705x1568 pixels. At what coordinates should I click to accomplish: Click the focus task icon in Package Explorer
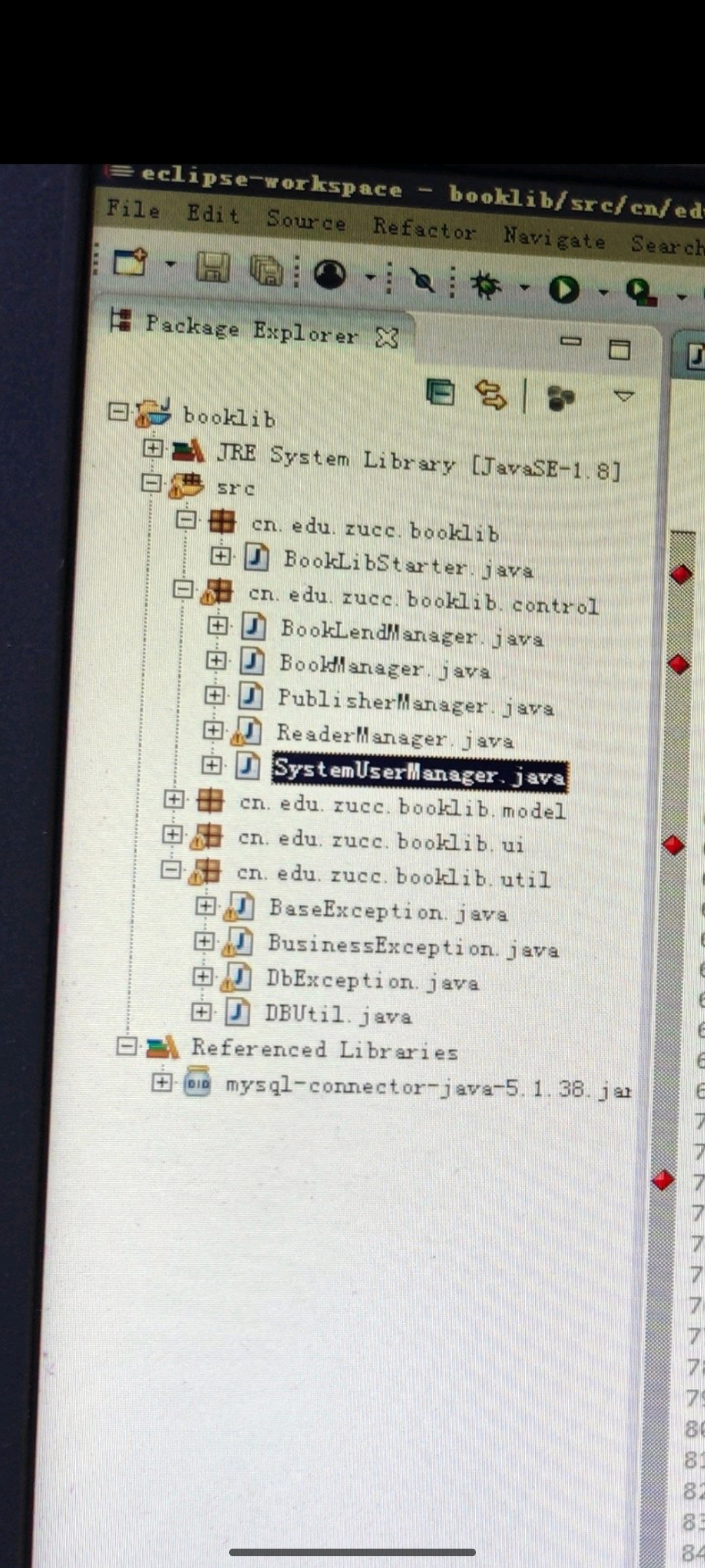[x=560, y=399]
